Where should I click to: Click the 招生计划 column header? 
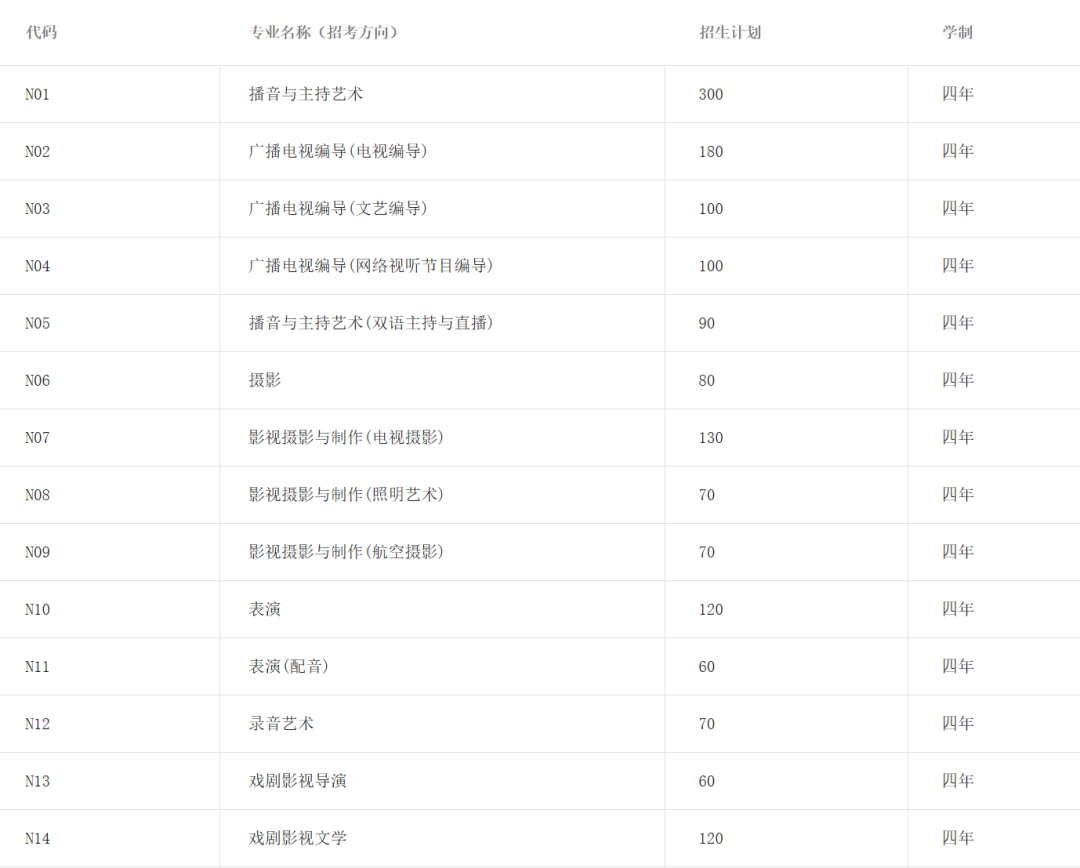click(730, 32)
